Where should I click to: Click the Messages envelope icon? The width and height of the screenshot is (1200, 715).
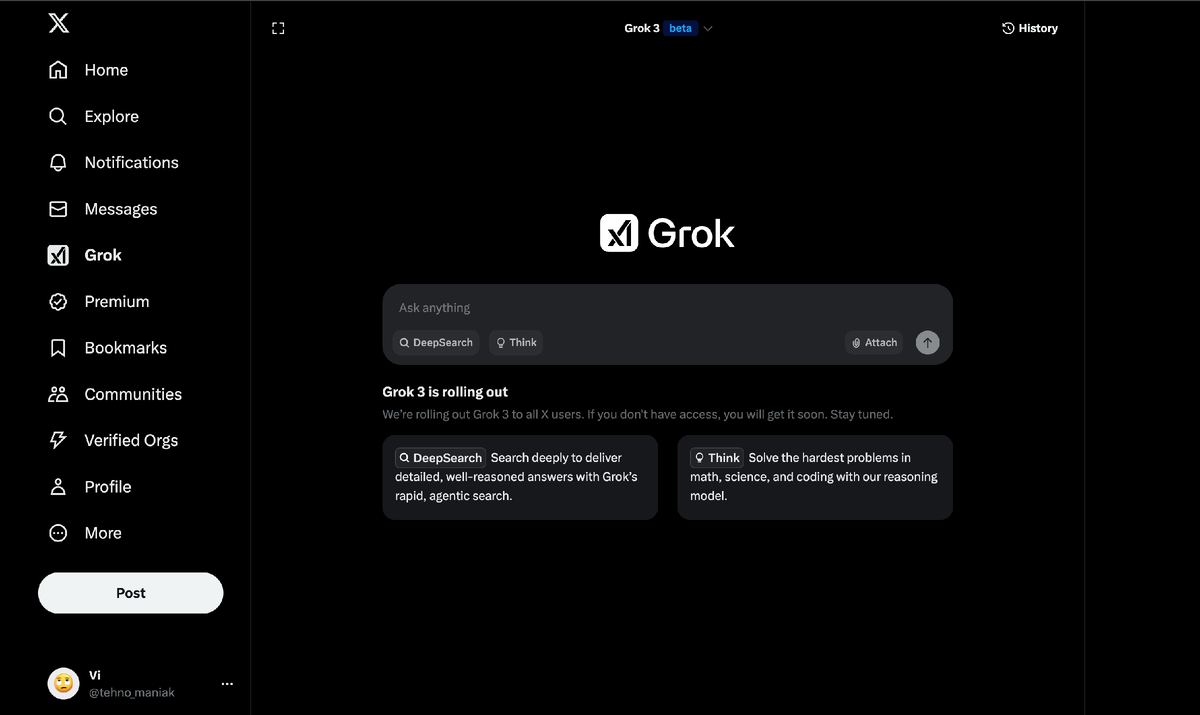58,209
